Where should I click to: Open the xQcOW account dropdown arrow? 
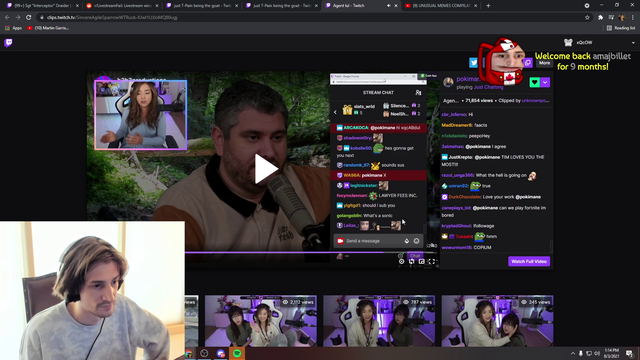click(633, 42)
